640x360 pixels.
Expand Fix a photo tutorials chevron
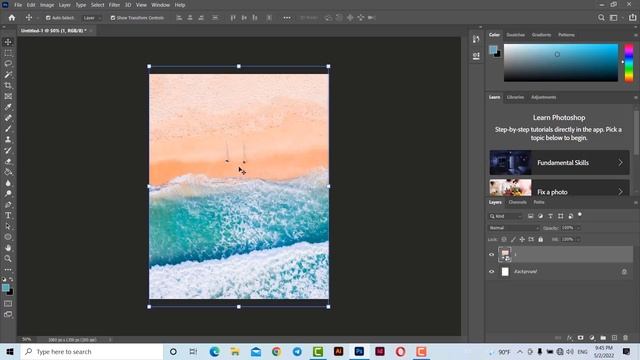pos(620,191)
